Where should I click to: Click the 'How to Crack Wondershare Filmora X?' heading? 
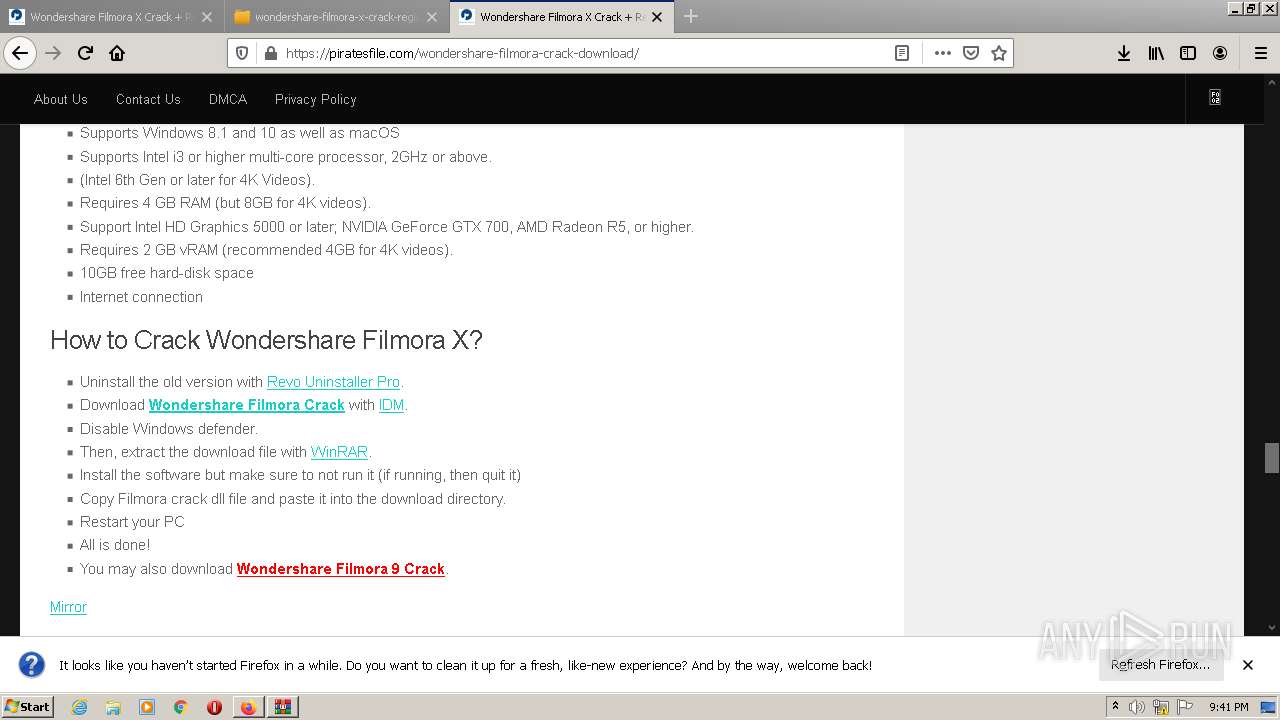pyautogui.click(x=266, y=340)
